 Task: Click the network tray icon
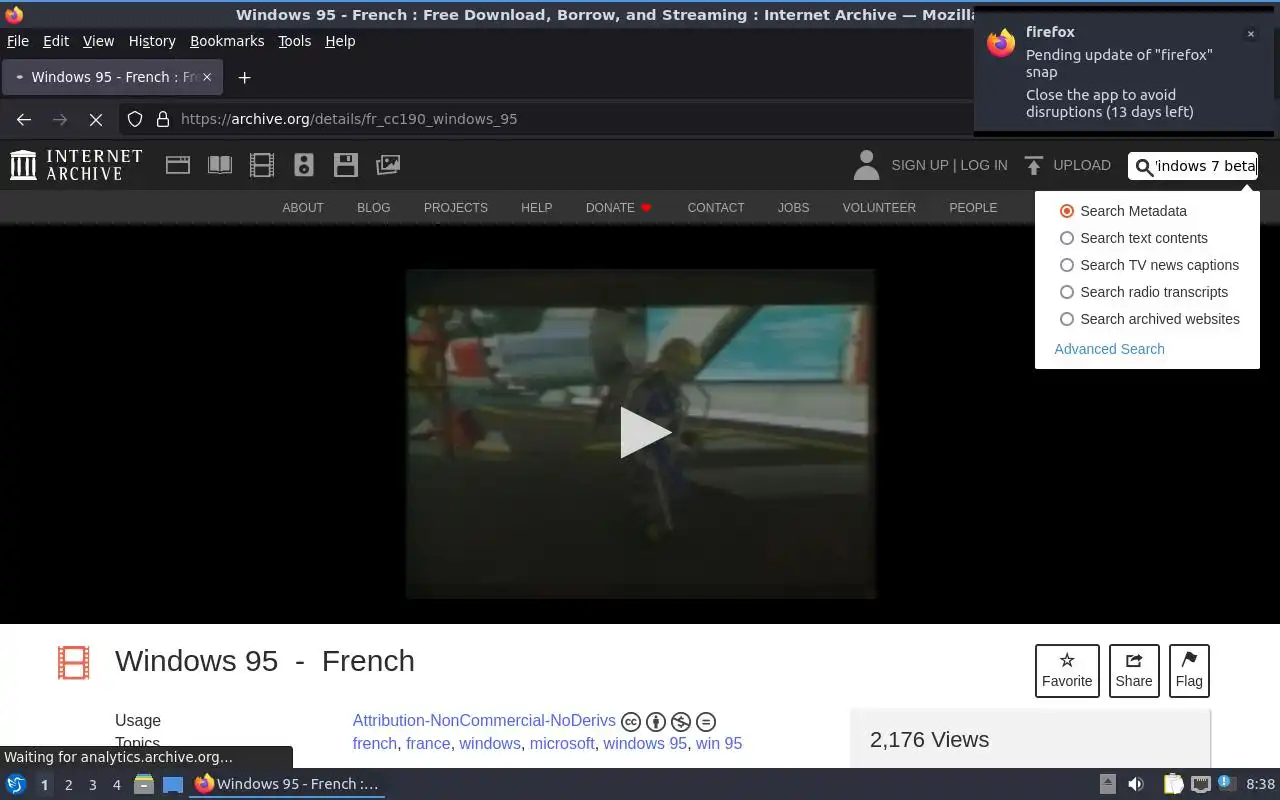(1201, 784)
